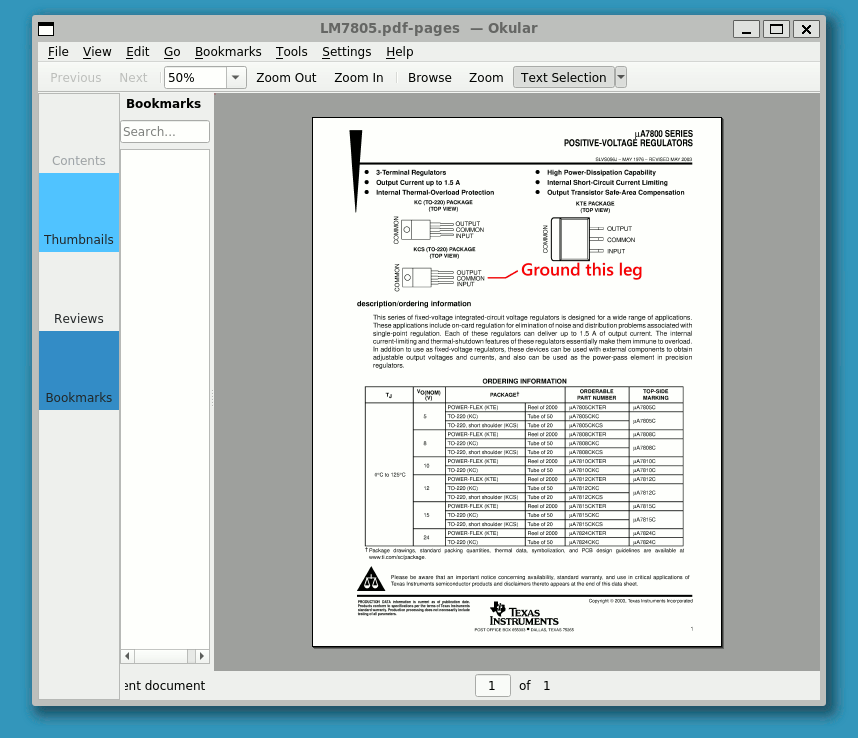Activate the Text Selection tool

564,78
